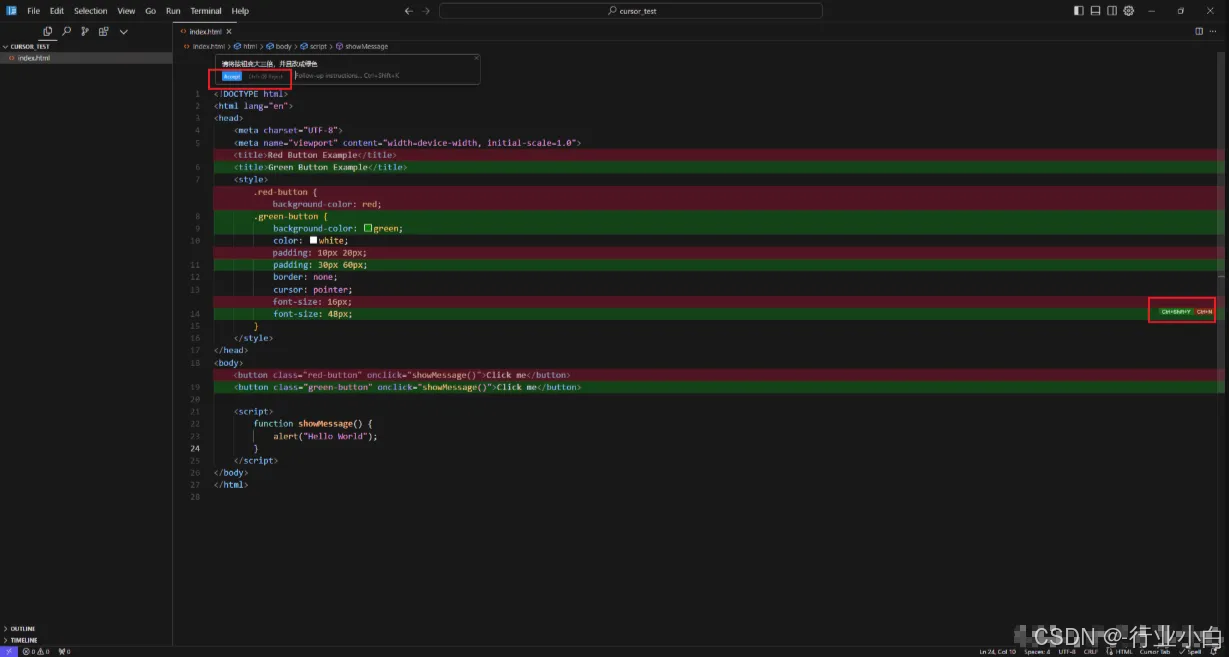The height and width of the screenshot is (657, 1229).
Task: Open the green color swatch picker
Action: coord(368,228)
